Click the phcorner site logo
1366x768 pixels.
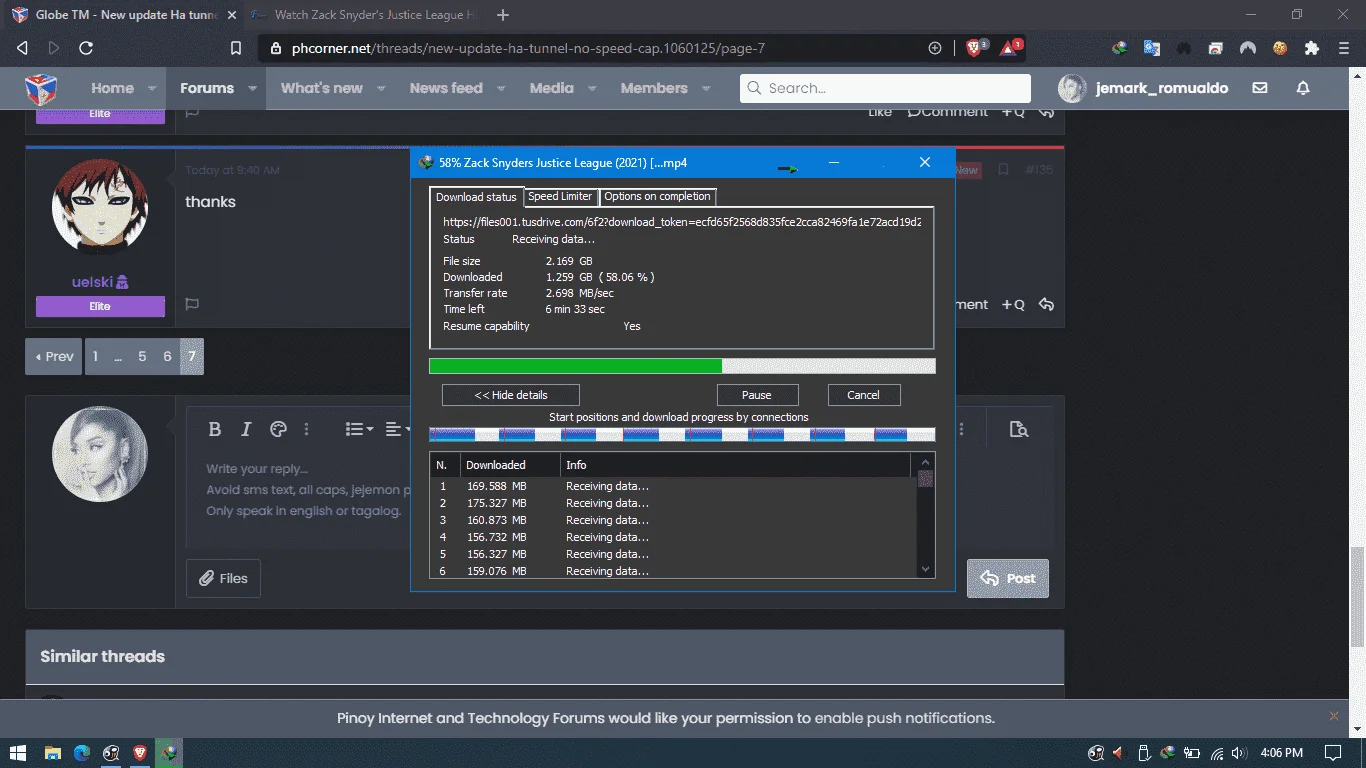click(x=41, y=89)
